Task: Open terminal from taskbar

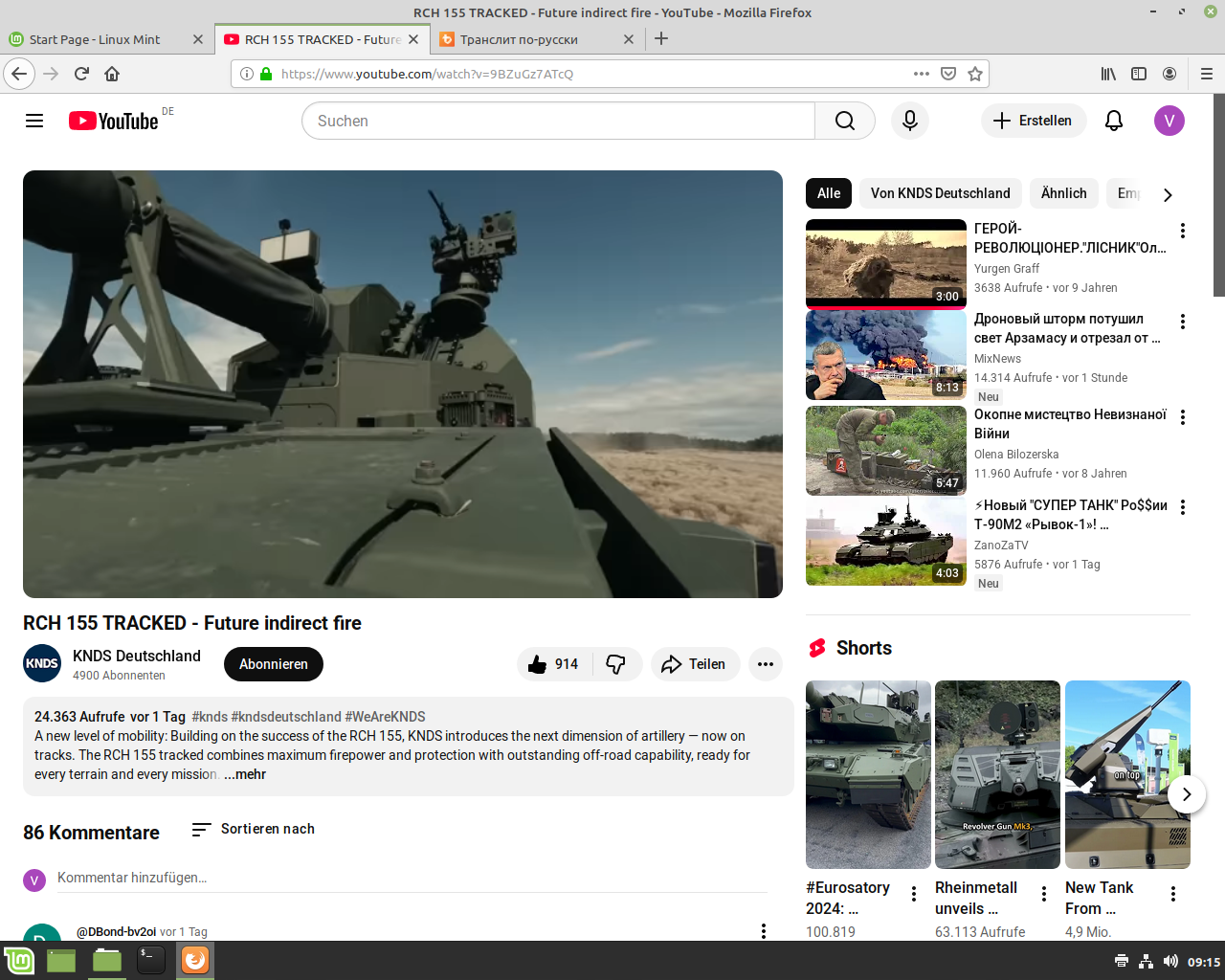Action: pyautogui.click(x=150, y=960)
